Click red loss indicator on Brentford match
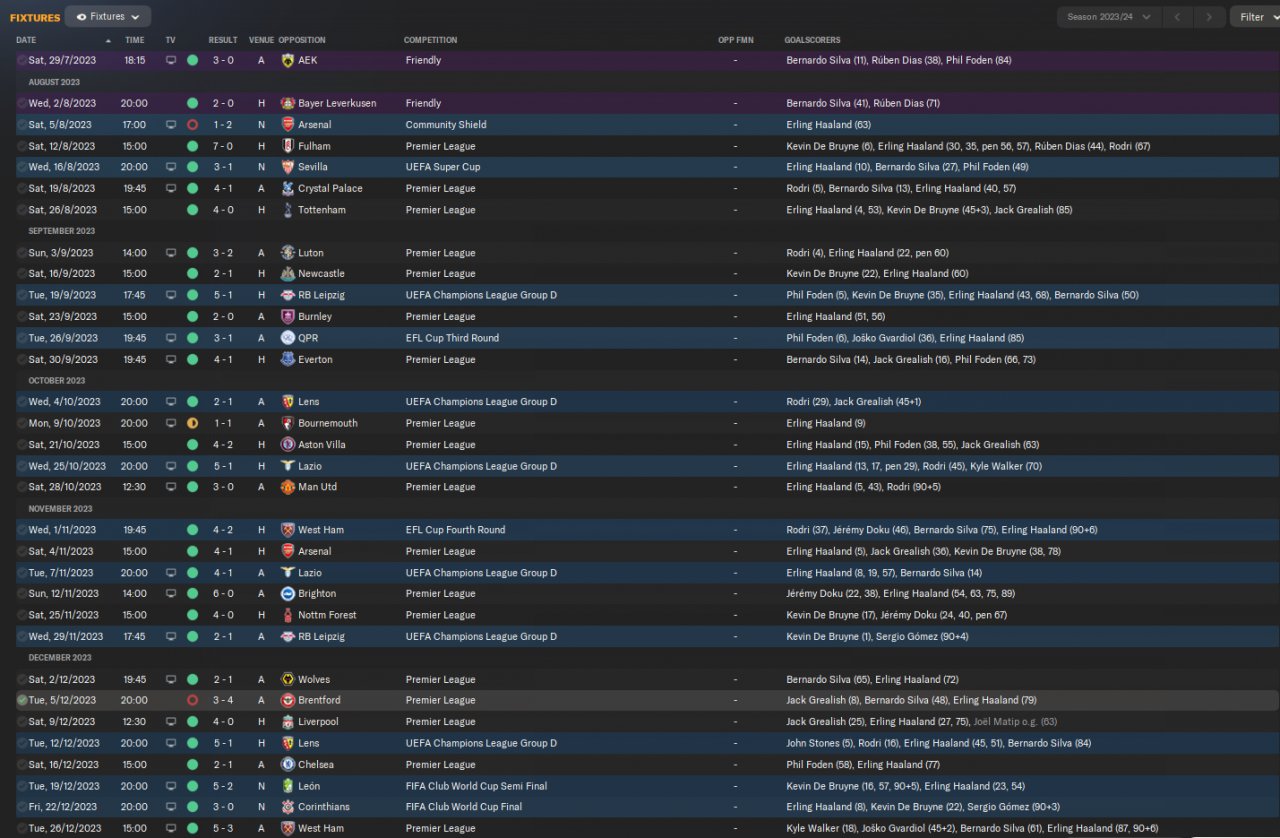 point(192,700)
